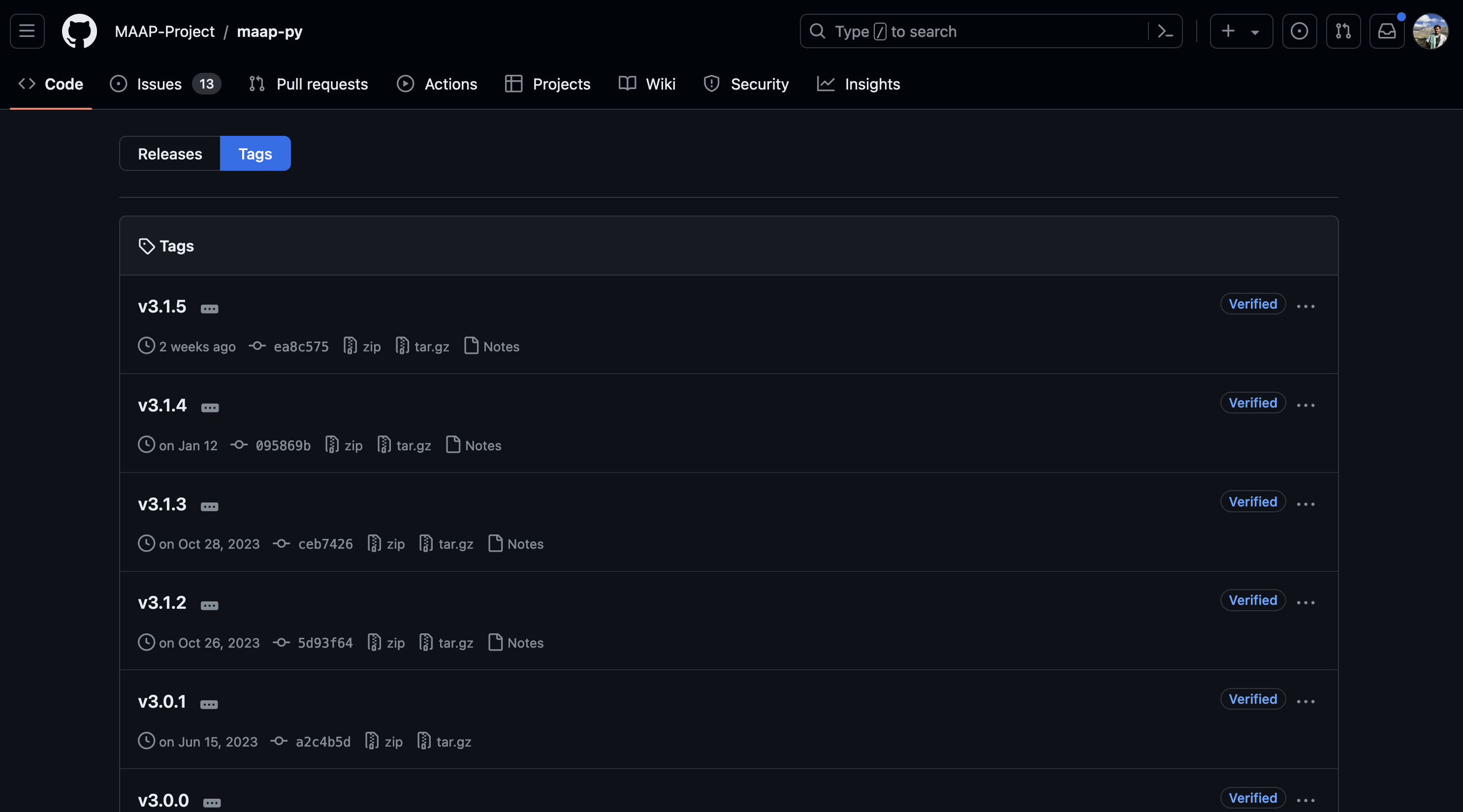Open the three-dot actions menu for v3.1.2
The image size is (1463, 812).
1305,602
